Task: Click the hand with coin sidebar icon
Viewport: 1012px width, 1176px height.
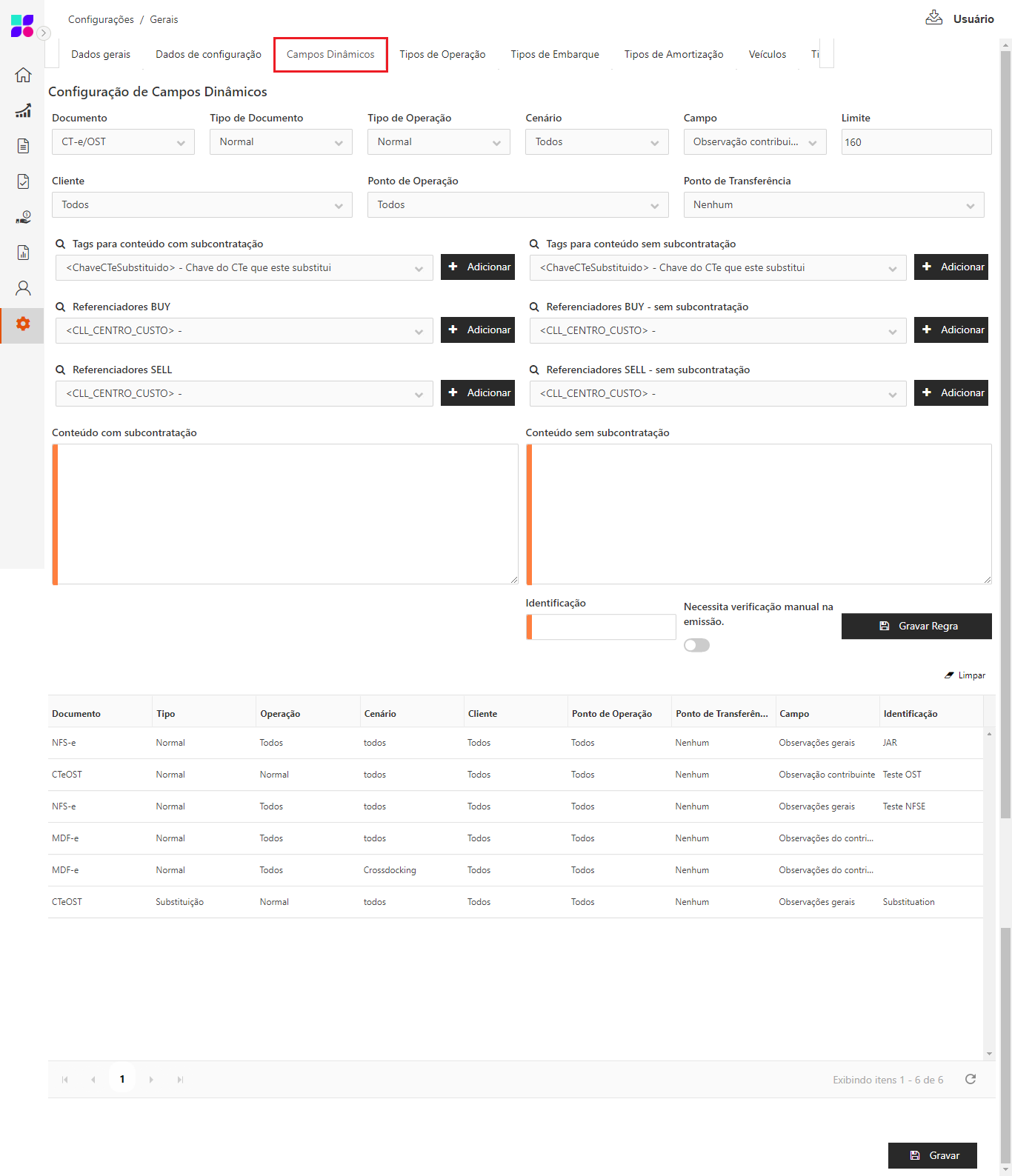Action: (23, 217)
